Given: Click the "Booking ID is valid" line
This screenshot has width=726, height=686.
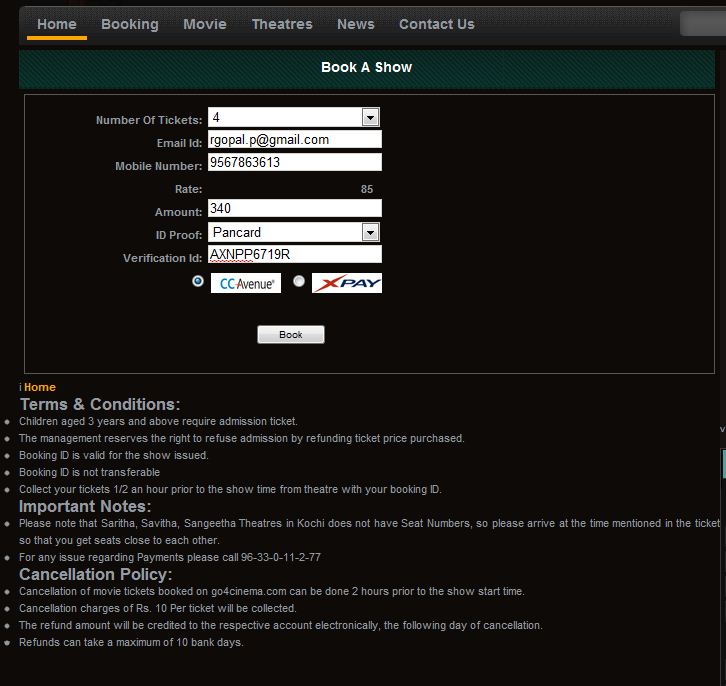Looking at the screenshot, I should point(113,455).
